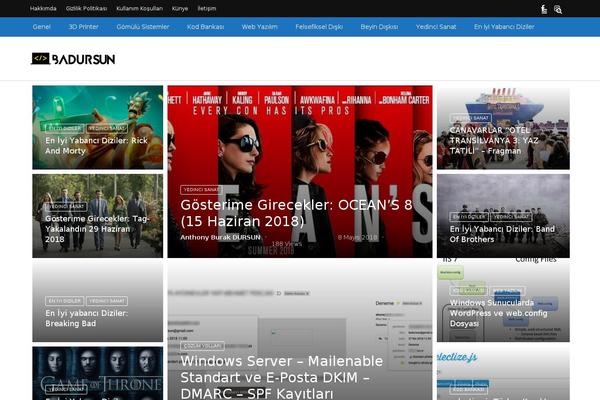Click Kod Bankası tag on selectize.js card
Image resolution: width=600 pixels, height=400 pixels.
click(468, 390)
